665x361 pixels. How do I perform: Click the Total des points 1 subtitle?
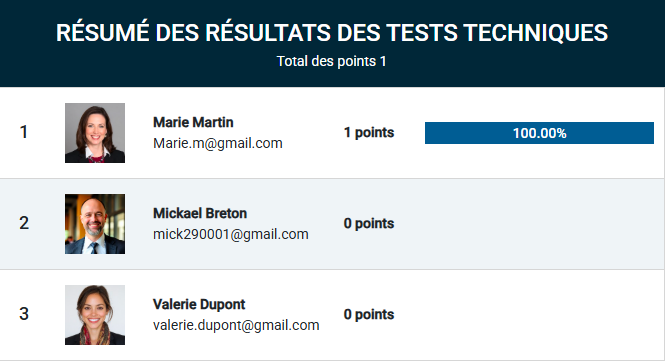click(x=331, y=61)
